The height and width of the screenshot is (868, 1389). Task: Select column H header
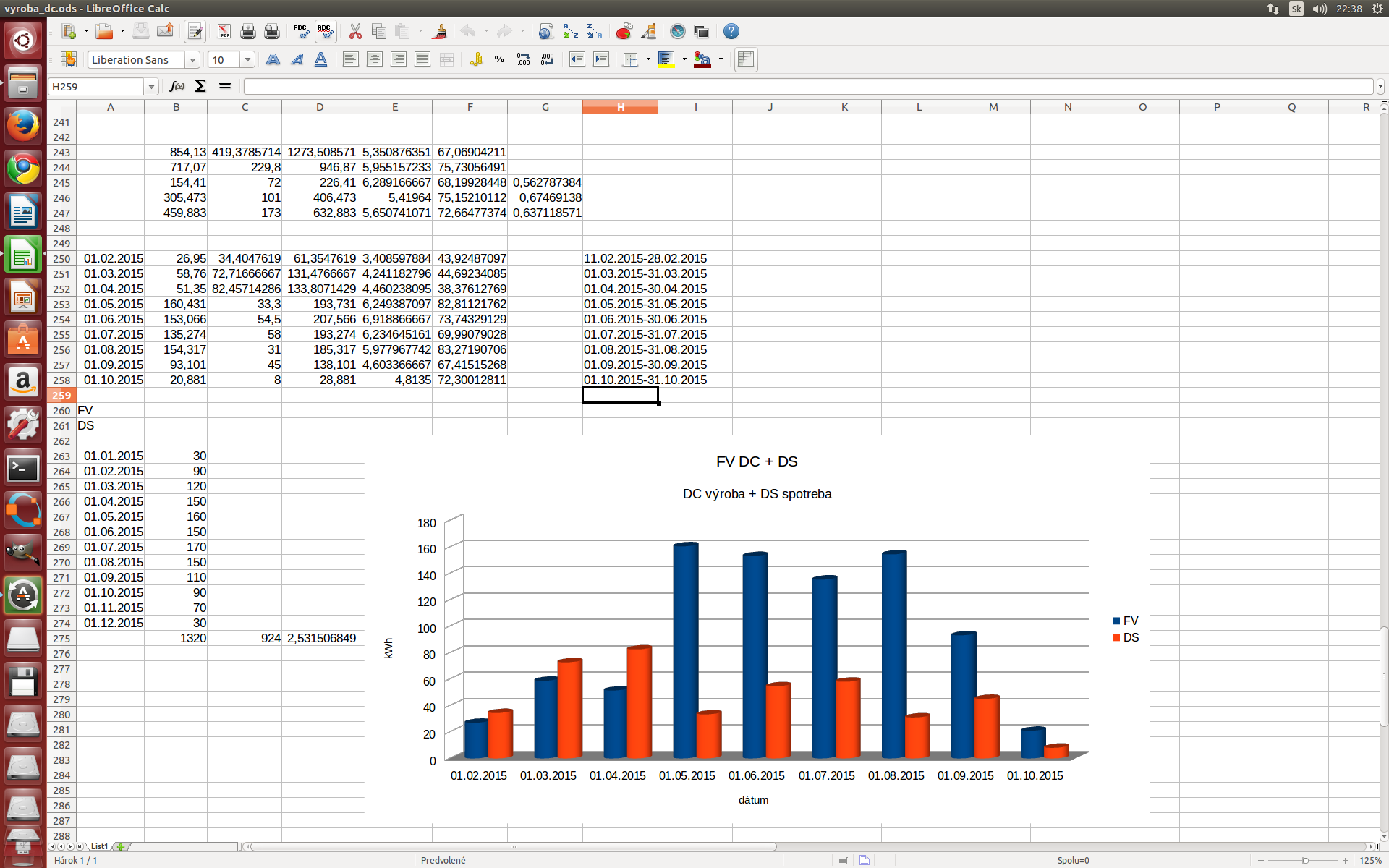620,107
